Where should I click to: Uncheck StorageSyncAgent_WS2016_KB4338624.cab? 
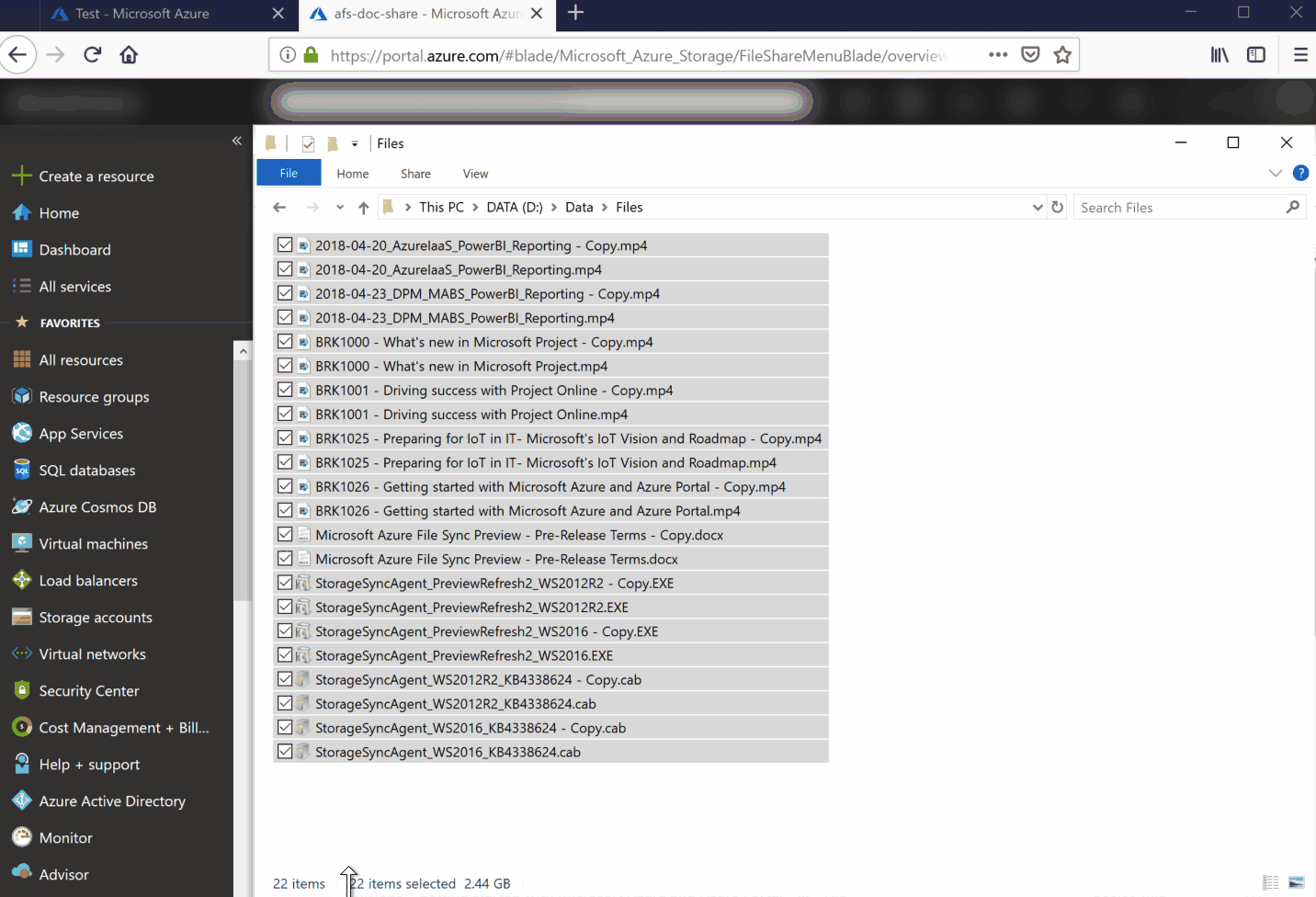(285, 751)
